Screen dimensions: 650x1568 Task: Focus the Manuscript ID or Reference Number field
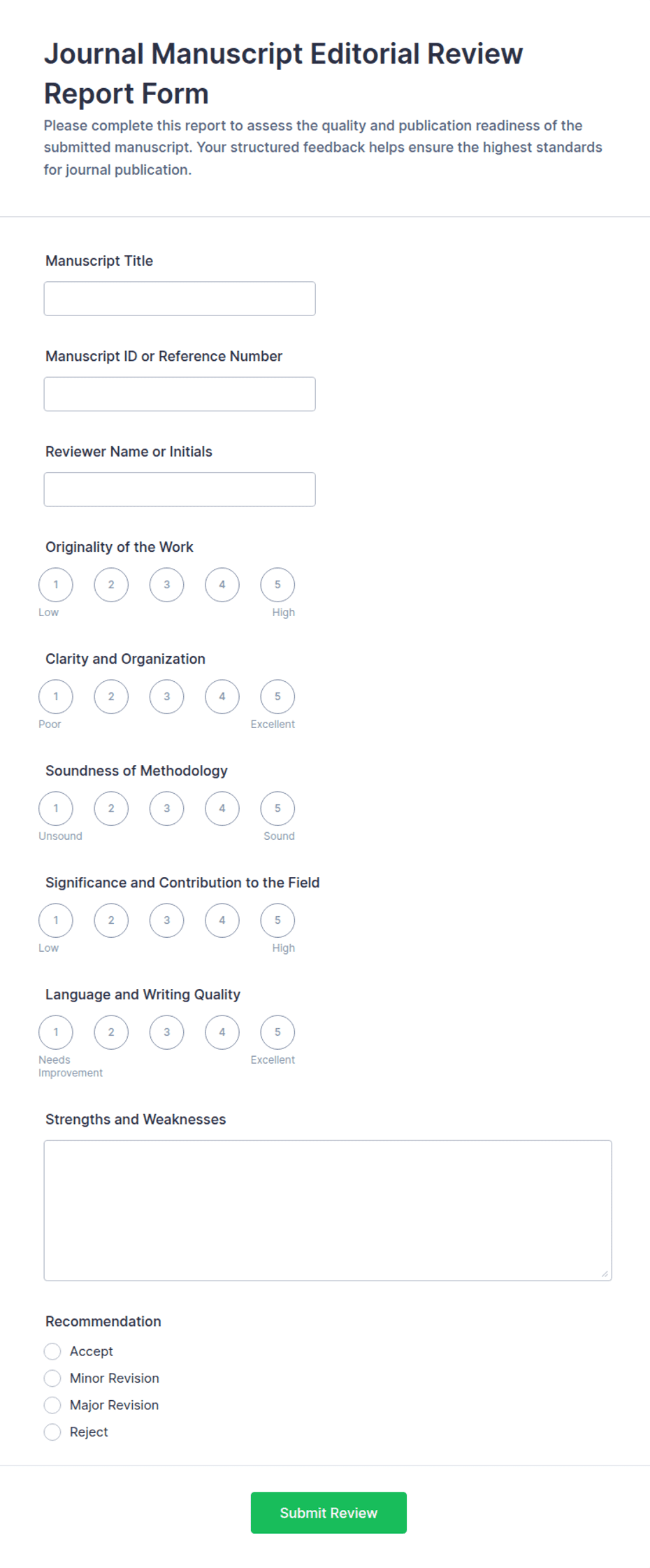click(x=180, y=394)
